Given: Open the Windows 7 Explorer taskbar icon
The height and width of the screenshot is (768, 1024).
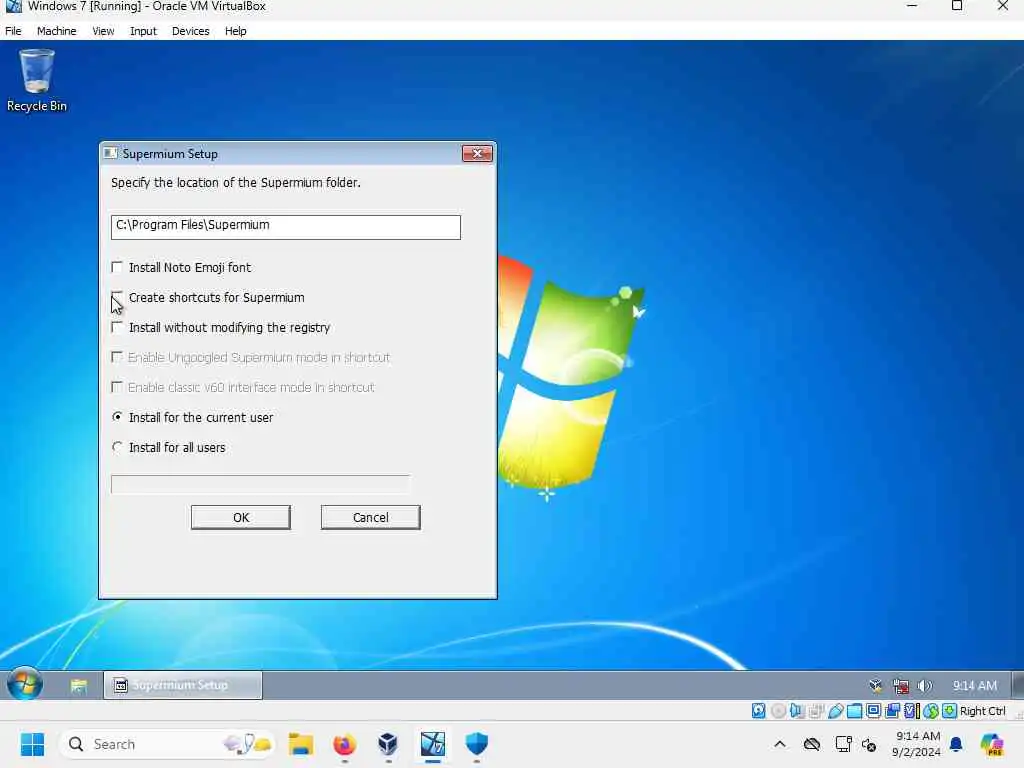Looking at the screenshot, I should click(79, 686).
